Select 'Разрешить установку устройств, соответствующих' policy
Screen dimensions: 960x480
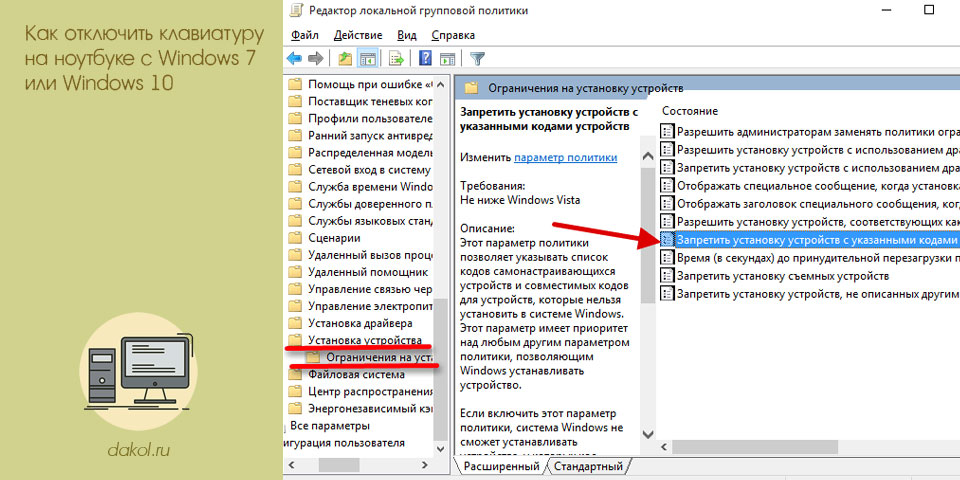[x=818, y=221]
